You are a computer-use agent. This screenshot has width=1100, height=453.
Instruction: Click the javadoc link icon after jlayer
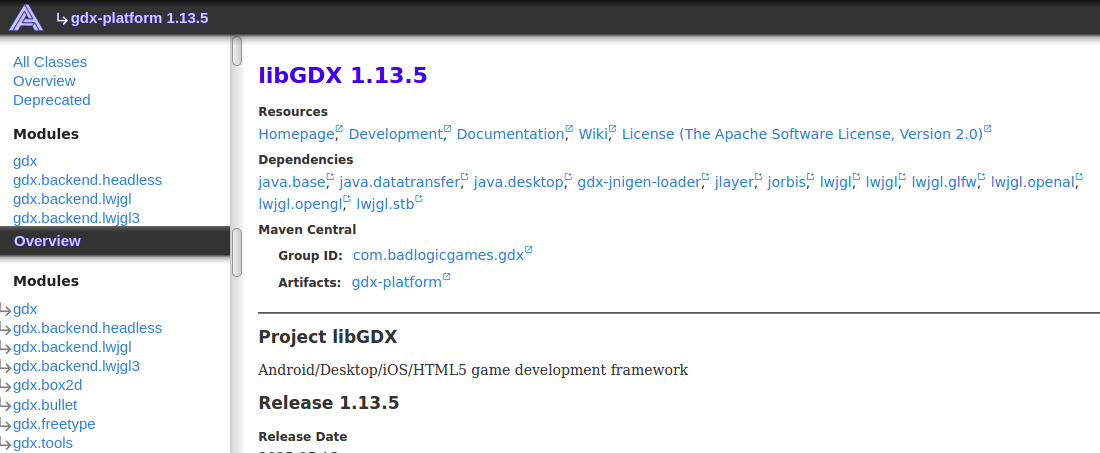point(758,178)
